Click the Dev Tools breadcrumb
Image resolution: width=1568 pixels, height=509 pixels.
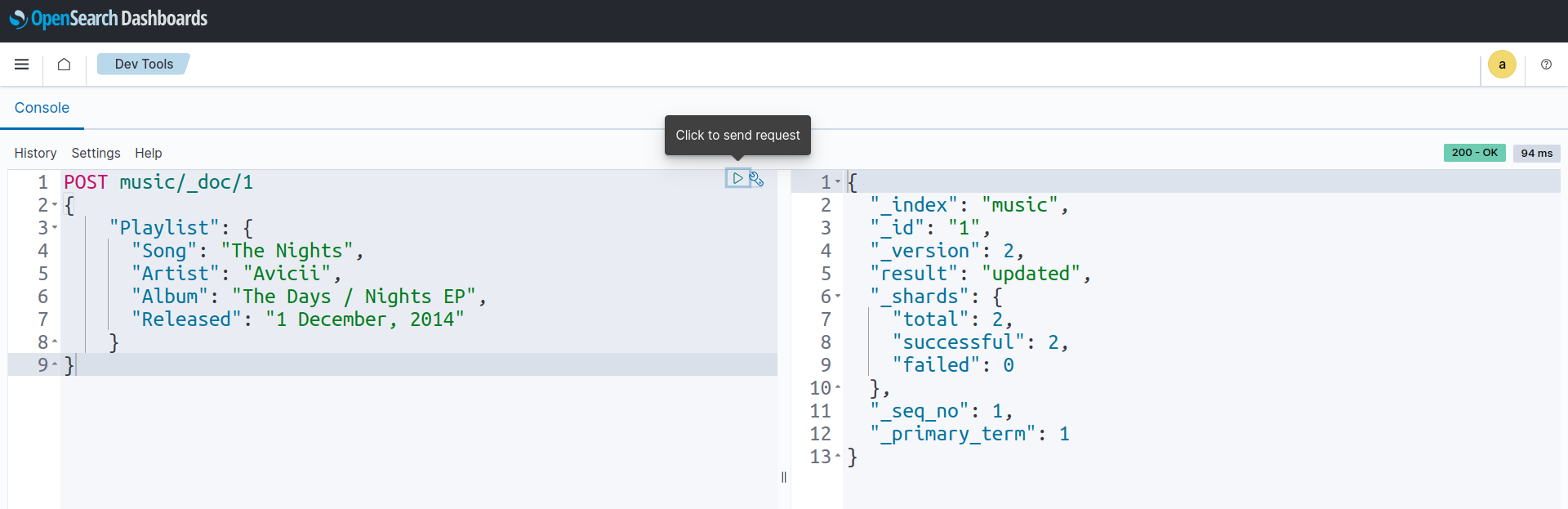144,65
